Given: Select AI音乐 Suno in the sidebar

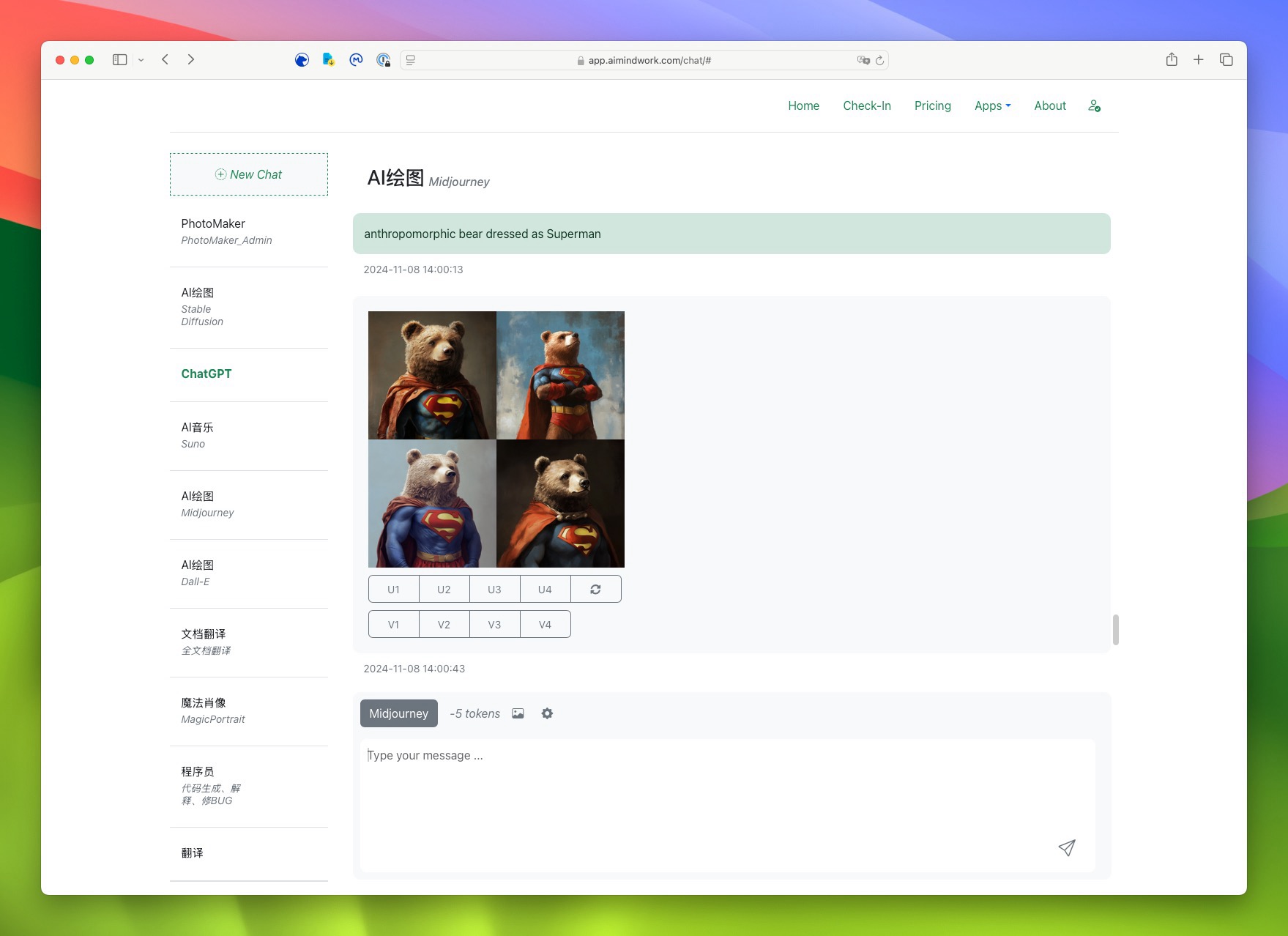Looking at the screenshot, I should (x=249, y=435).
